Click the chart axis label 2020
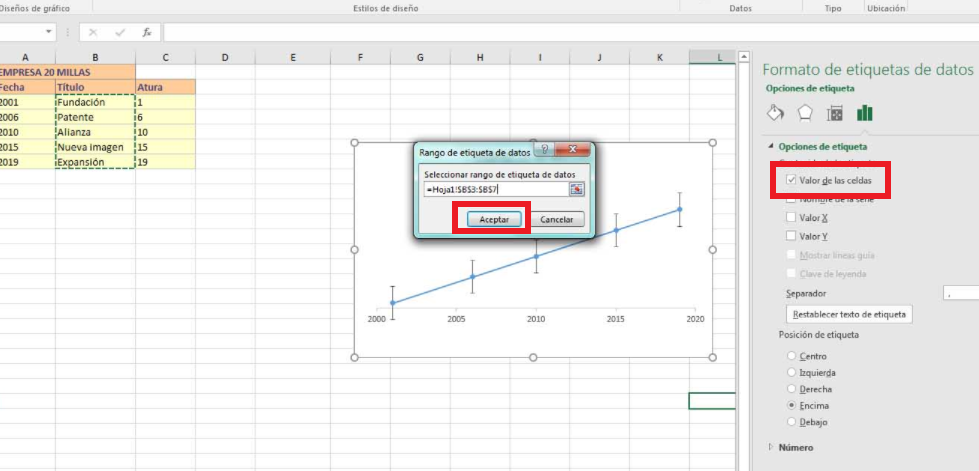Image resolution: width=979 pixels, height=471 pixels. click(x=695, y=319)
